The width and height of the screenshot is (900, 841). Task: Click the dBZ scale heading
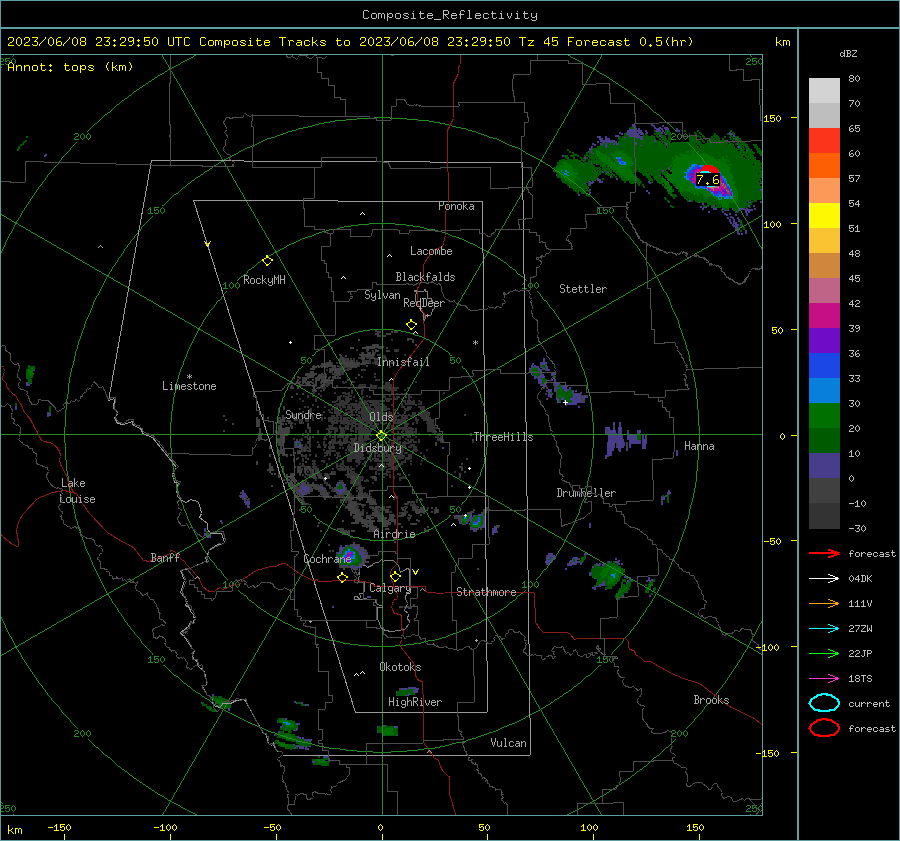click(848, 53)
